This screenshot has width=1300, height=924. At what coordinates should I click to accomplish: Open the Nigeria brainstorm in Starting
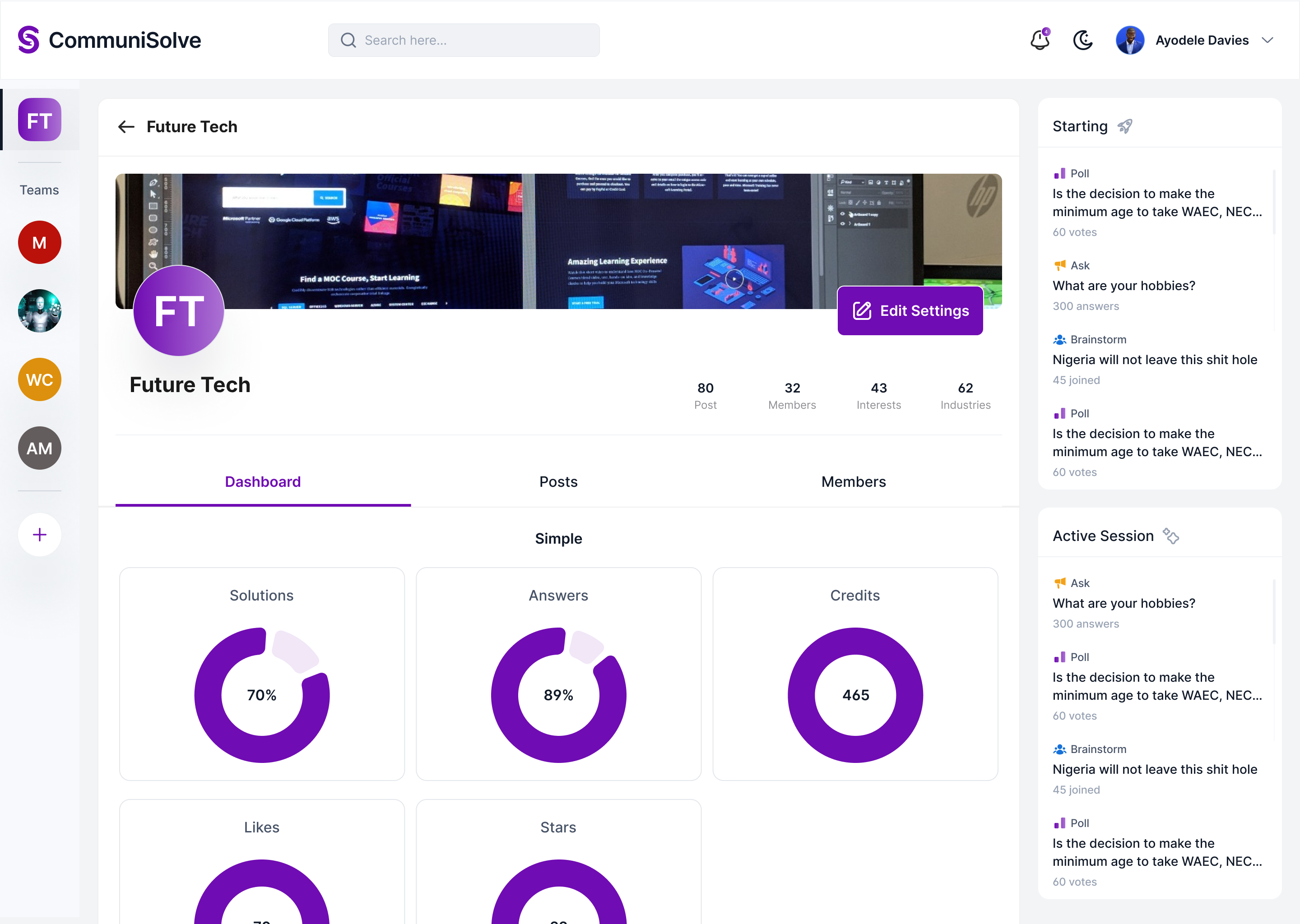[1155, 360]
